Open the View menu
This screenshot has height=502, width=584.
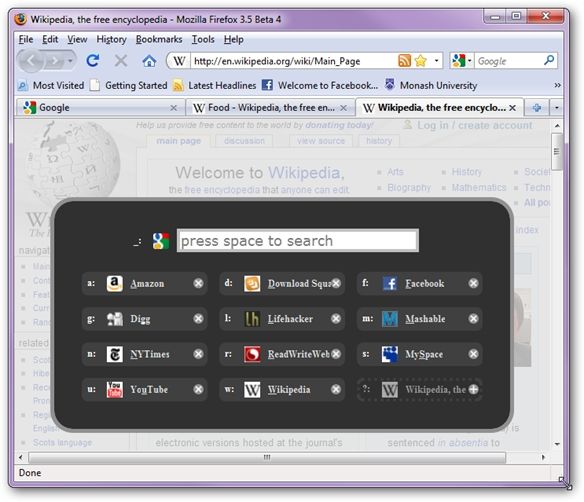77,39
